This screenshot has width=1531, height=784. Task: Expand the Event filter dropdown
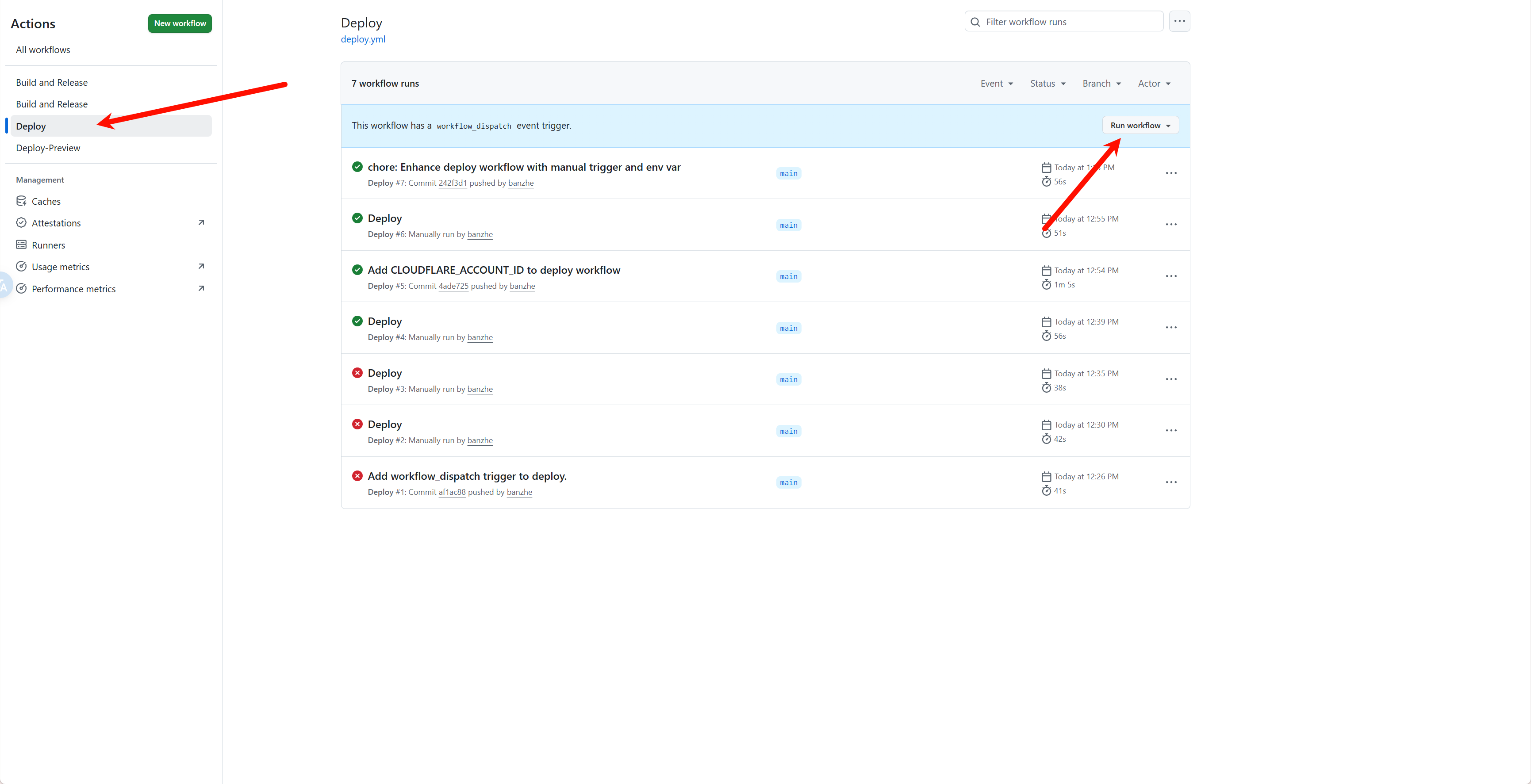pos(996,83)
